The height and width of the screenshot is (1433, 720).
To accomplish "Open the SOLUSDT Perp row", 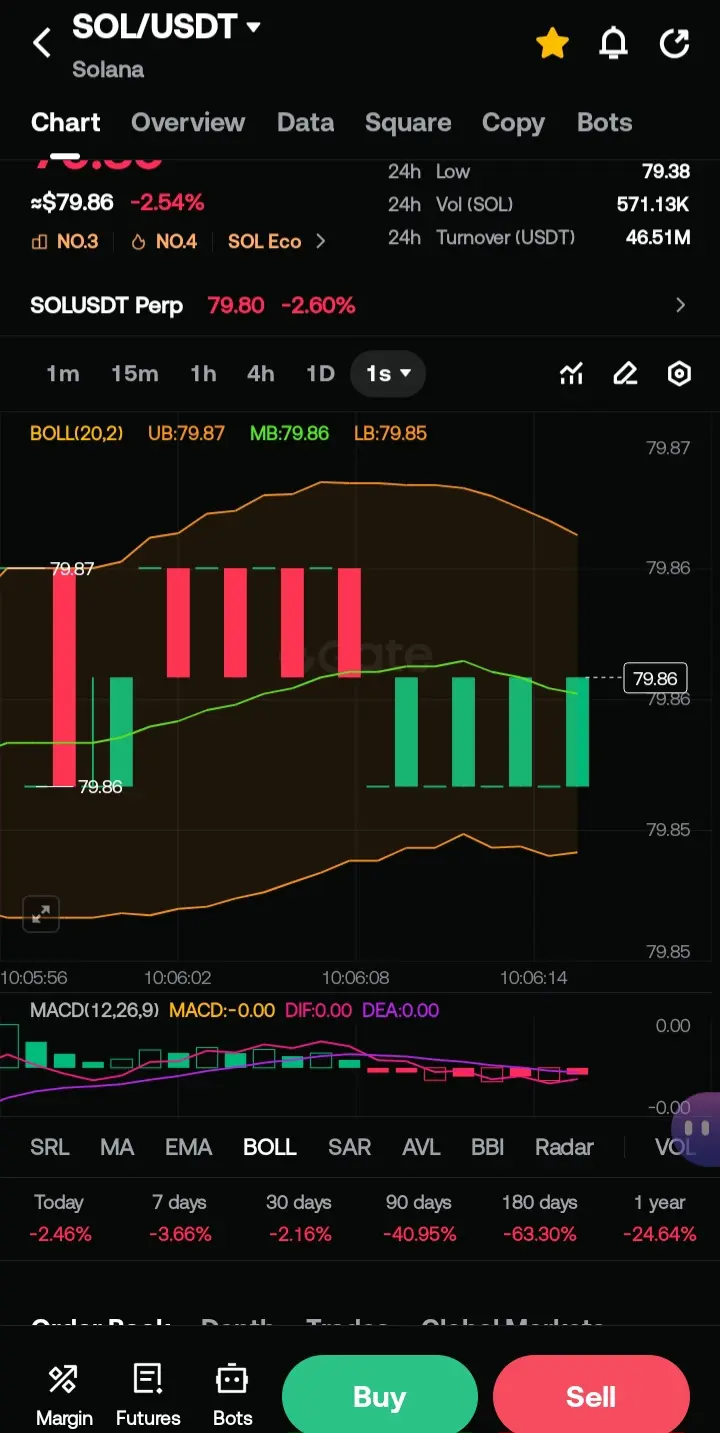I will click(x=360, y=305).
